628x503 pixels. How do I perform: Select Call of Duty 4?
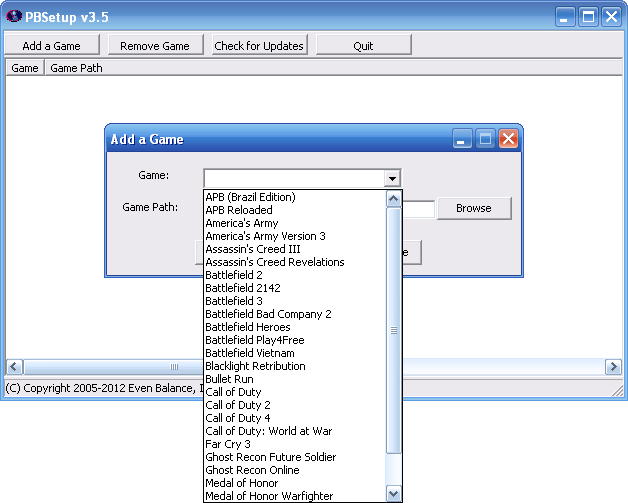pos(295,418)
